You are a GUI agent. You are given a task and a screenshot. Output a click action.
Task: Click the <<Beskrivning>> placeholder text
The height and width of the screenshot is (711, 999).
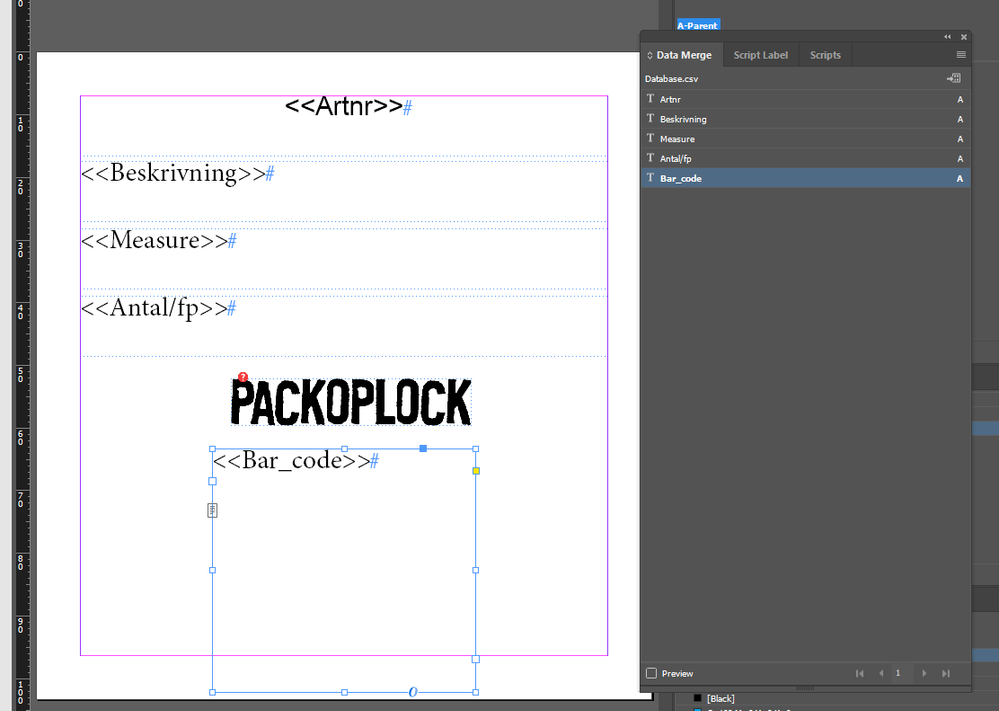[173, 173]
